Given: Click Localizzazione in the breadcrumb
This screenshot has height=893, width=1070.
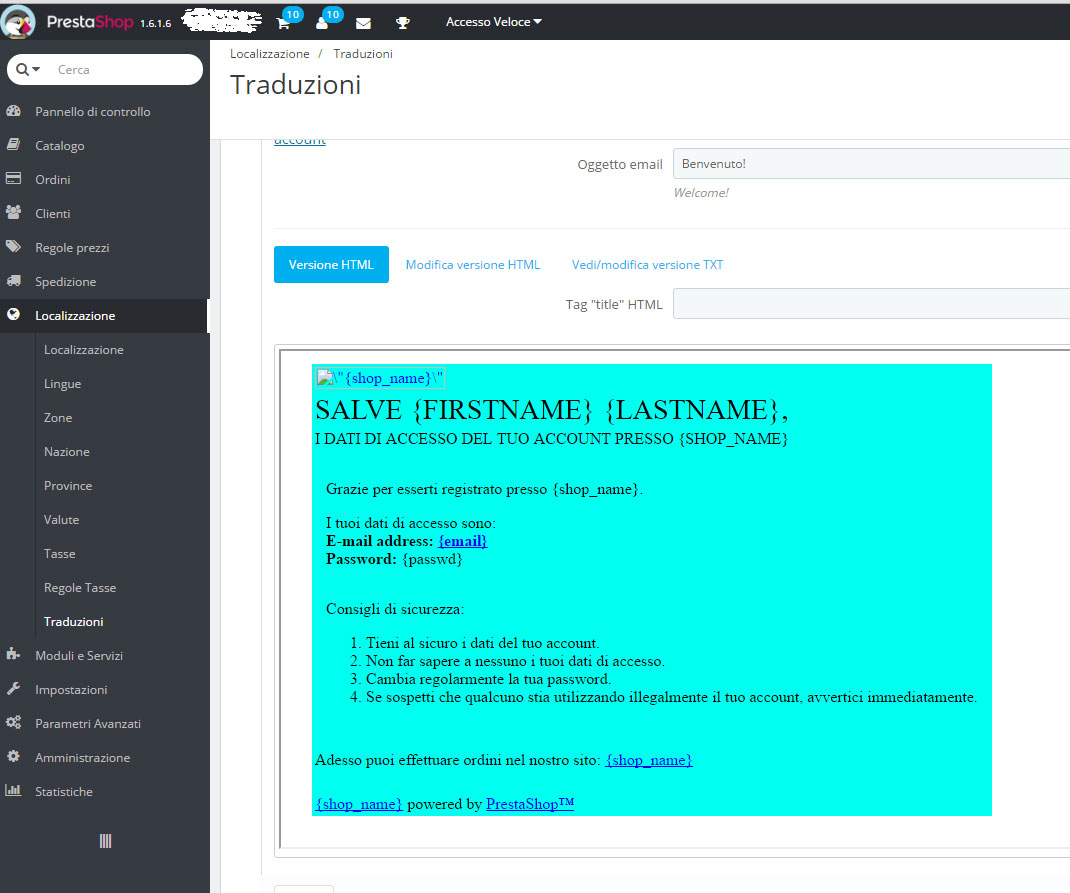Looking at the screenshot, I should coord(270,54).
